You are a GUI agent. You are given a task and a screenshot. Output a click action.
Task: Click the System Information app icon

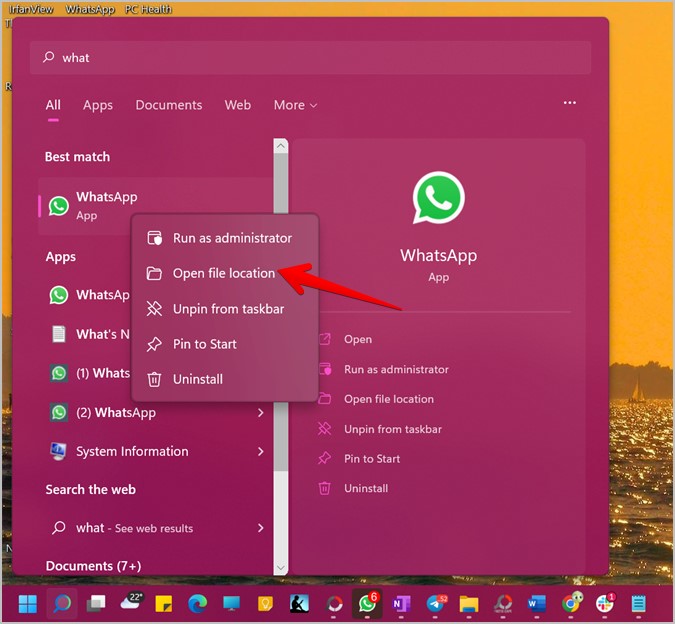tap(58, 451)
